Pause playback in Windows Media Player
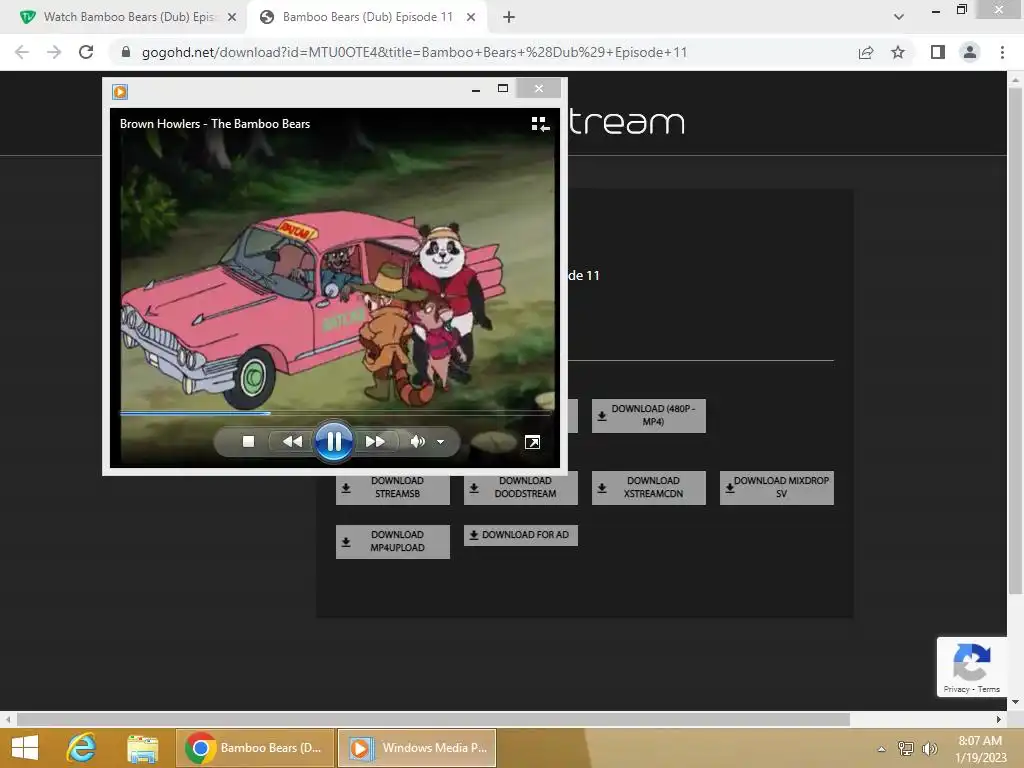The width and height of the screenshot is (1024, 768). point(334,442)
